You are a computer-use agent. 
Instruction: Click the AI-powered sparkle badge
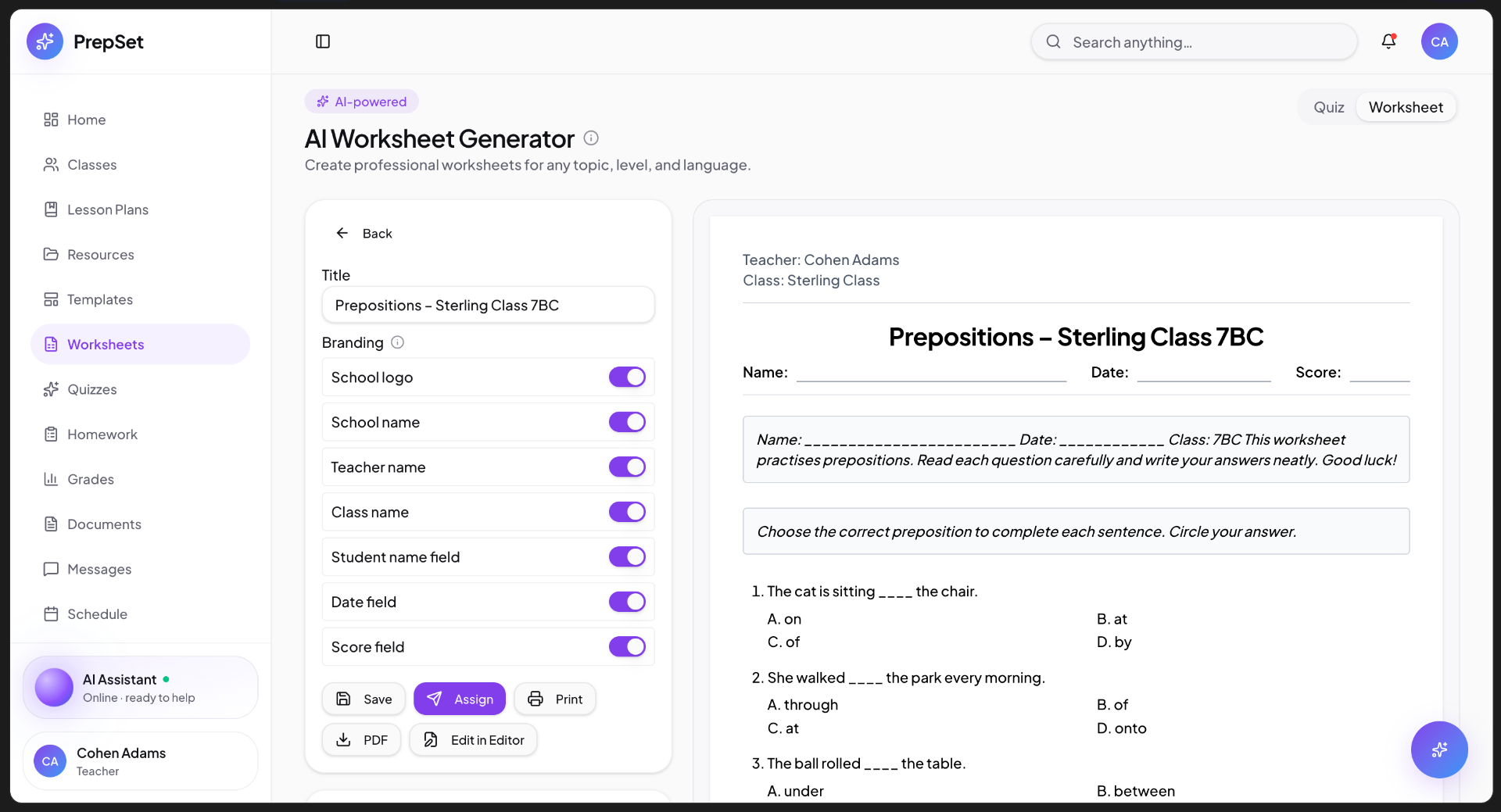coord(362,102)
